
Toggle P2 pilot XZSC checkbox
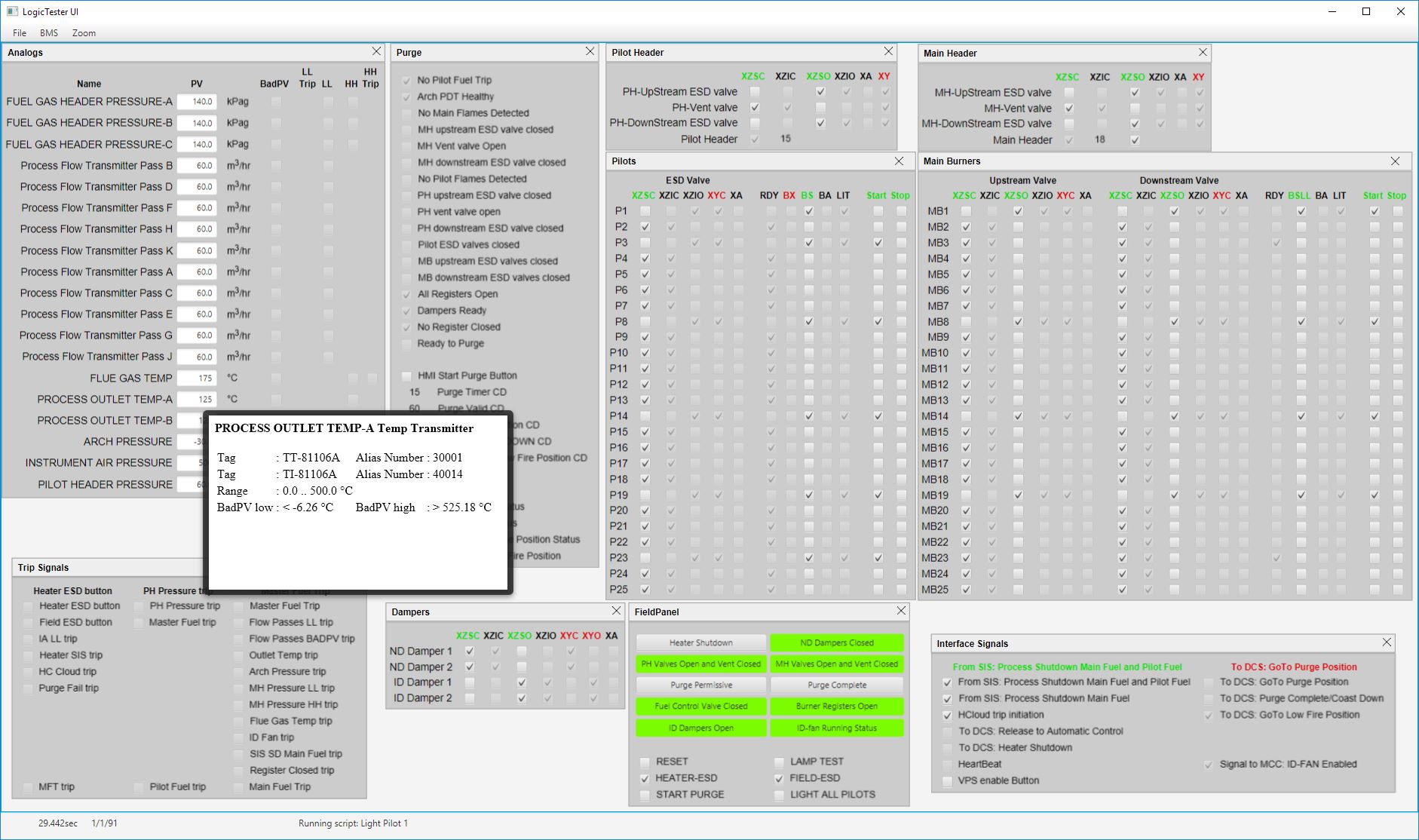coord(645,227)
